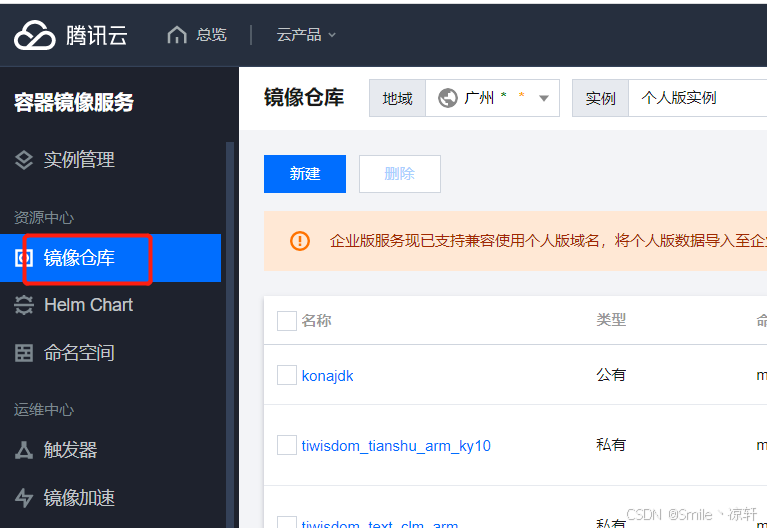Image resolution: width=767 pixels, height=528 pixels.
Task: Click the 公有 type cell for konajdk
Action: click(x=611, y=375)
